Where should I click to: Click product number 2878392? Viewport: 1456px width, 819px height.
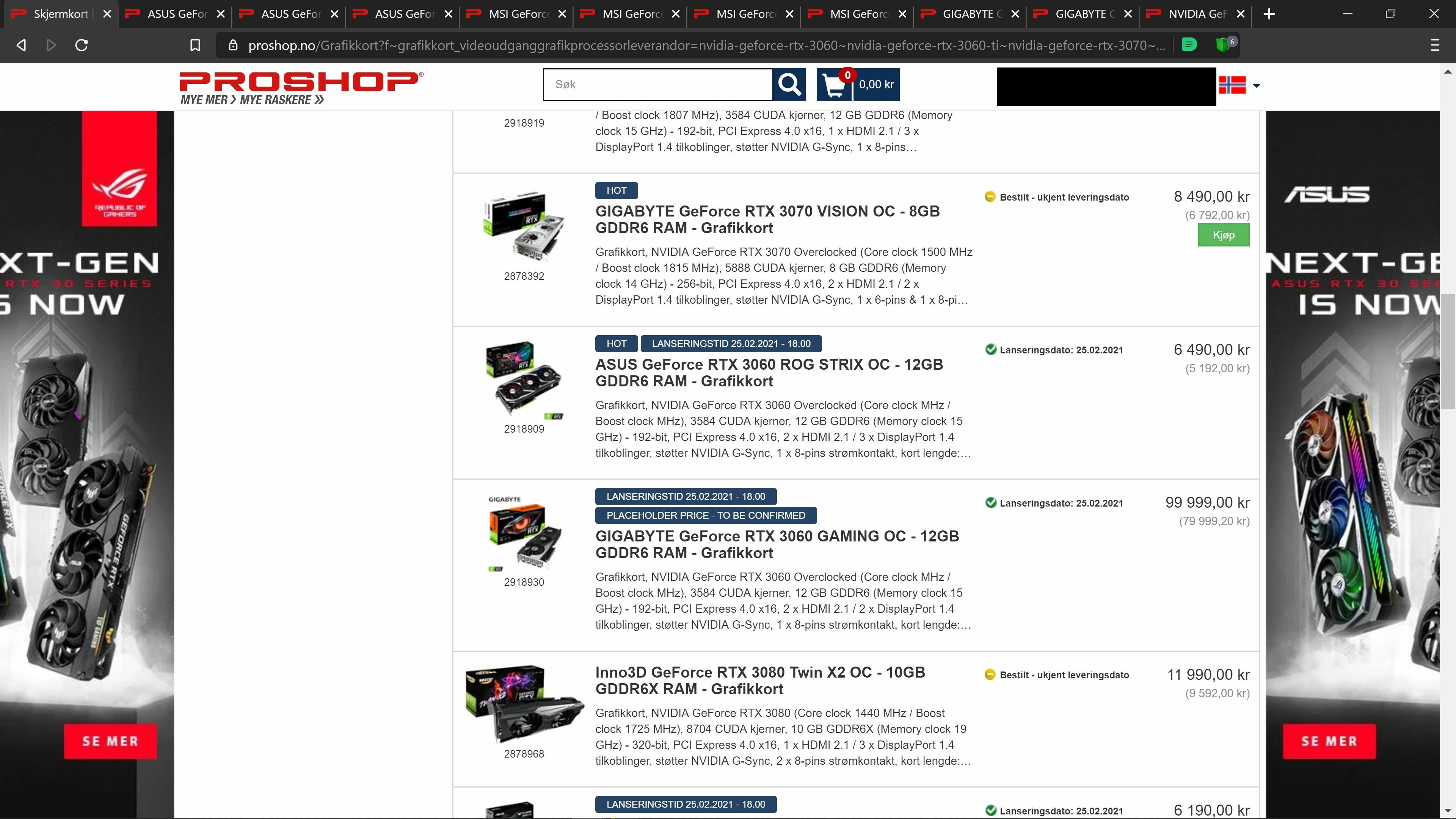(524, 276)
